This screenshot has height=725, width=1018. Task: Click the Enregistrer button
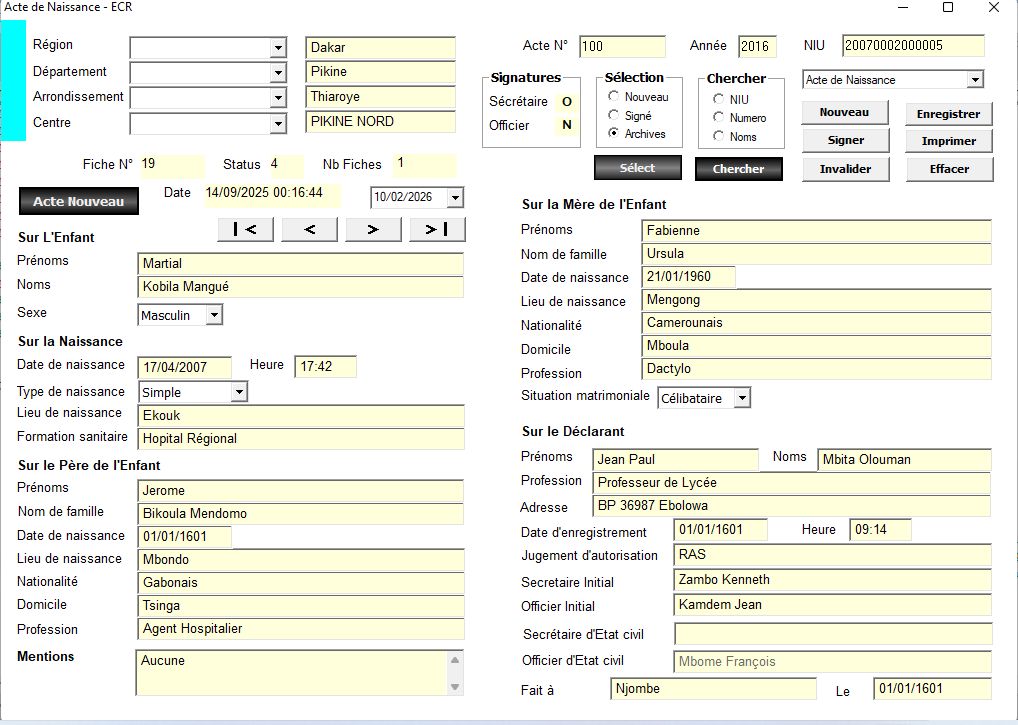(x=948, y=114)
